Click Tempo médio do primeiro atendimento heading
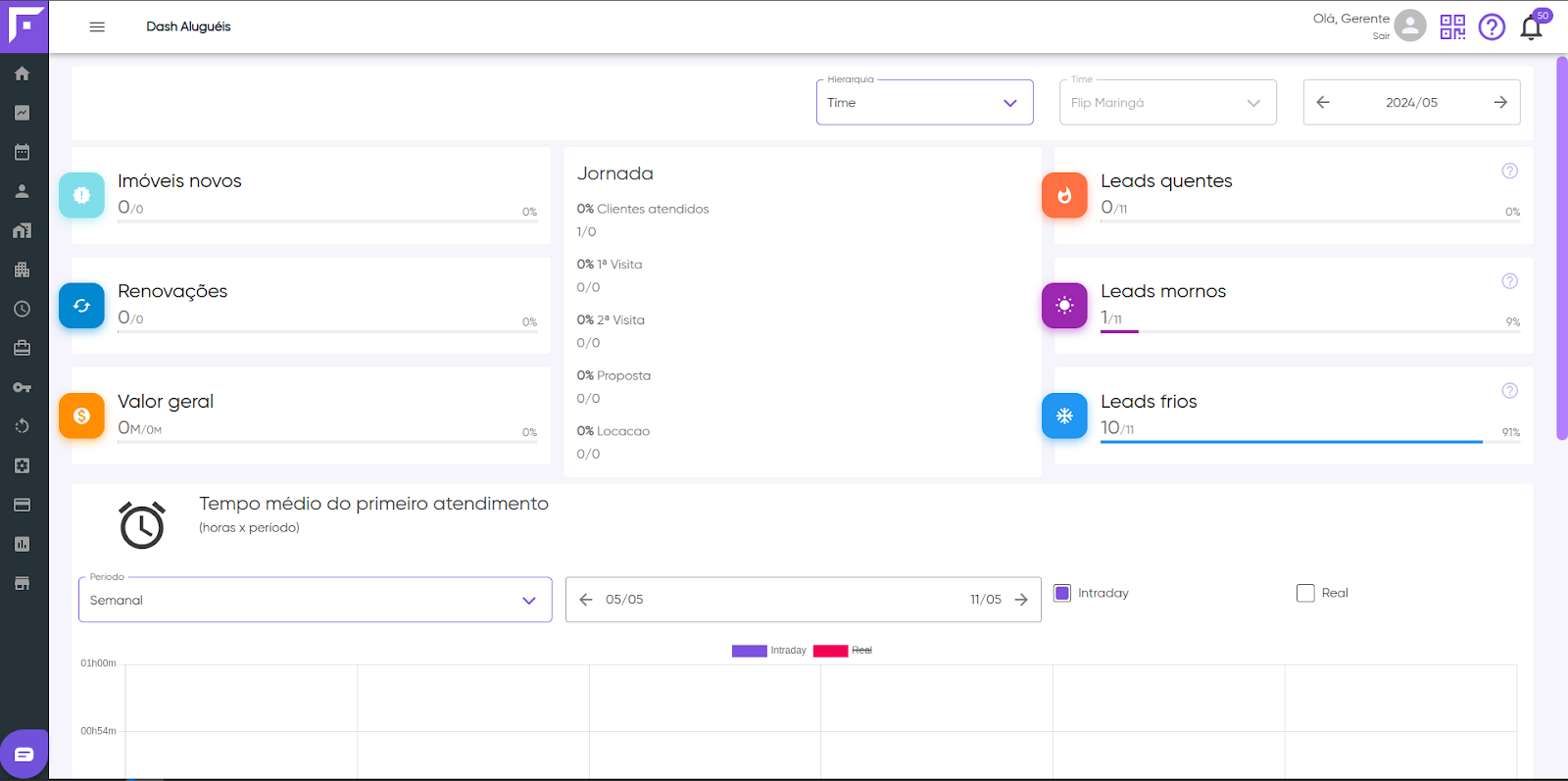 point(373,504)
